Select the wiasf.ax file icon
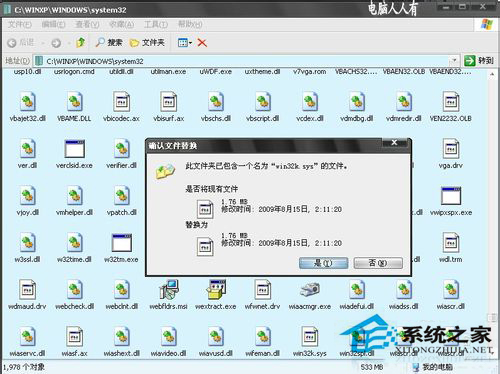The width and height of the screenshot is (500, 374). click(x=74, y=336)
